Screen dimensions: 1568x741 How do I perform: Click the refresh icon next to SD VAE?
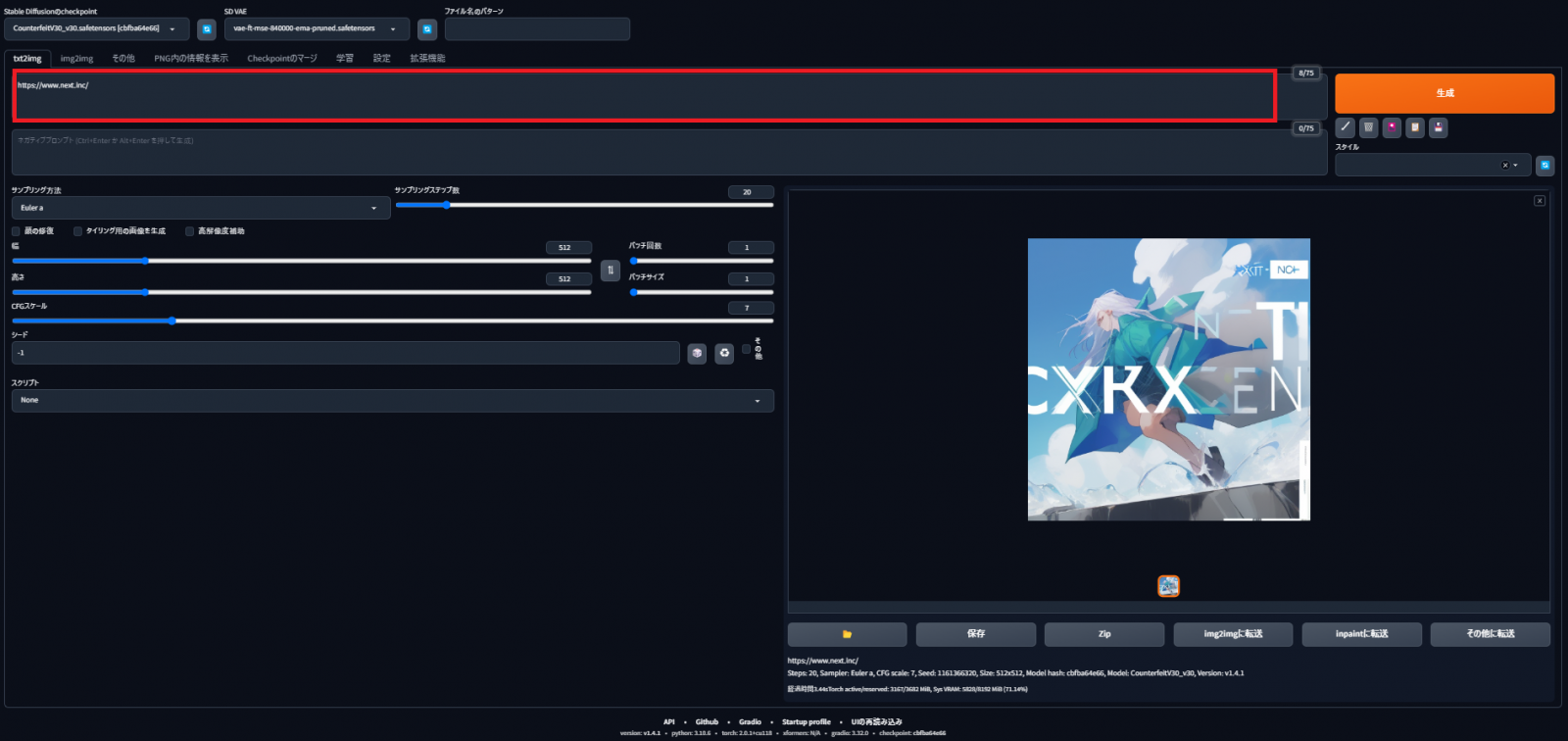tap(427, 29)
